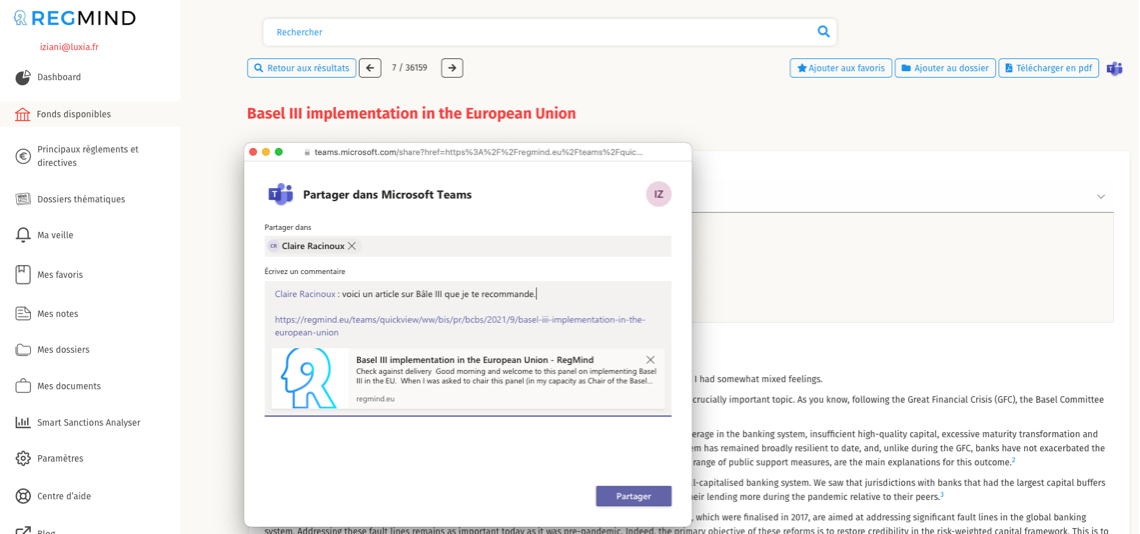Go to next result arrow
The width and height of the screenshot is (1140, 534).
click(452, 68)
